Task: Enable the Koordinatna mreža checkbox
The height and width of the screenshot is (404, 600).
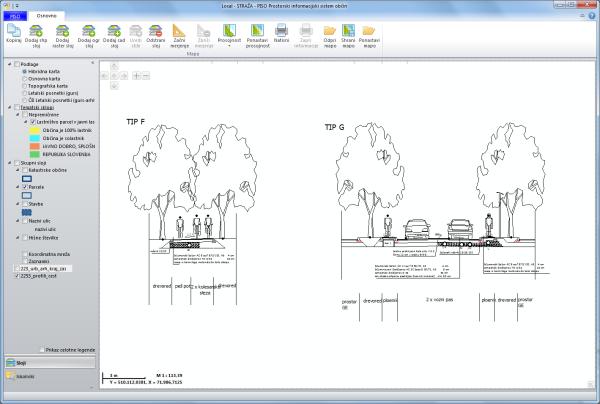Action: pyautogui.click(x=24, y=254)
